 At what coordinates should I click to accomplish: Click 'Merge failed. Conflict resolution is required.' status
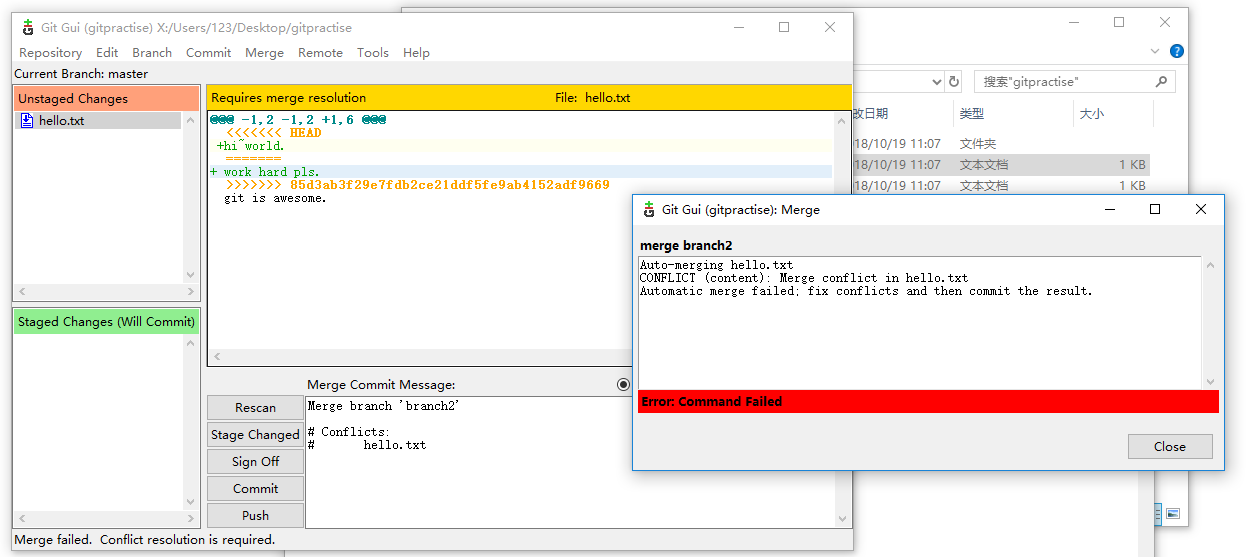145,539
